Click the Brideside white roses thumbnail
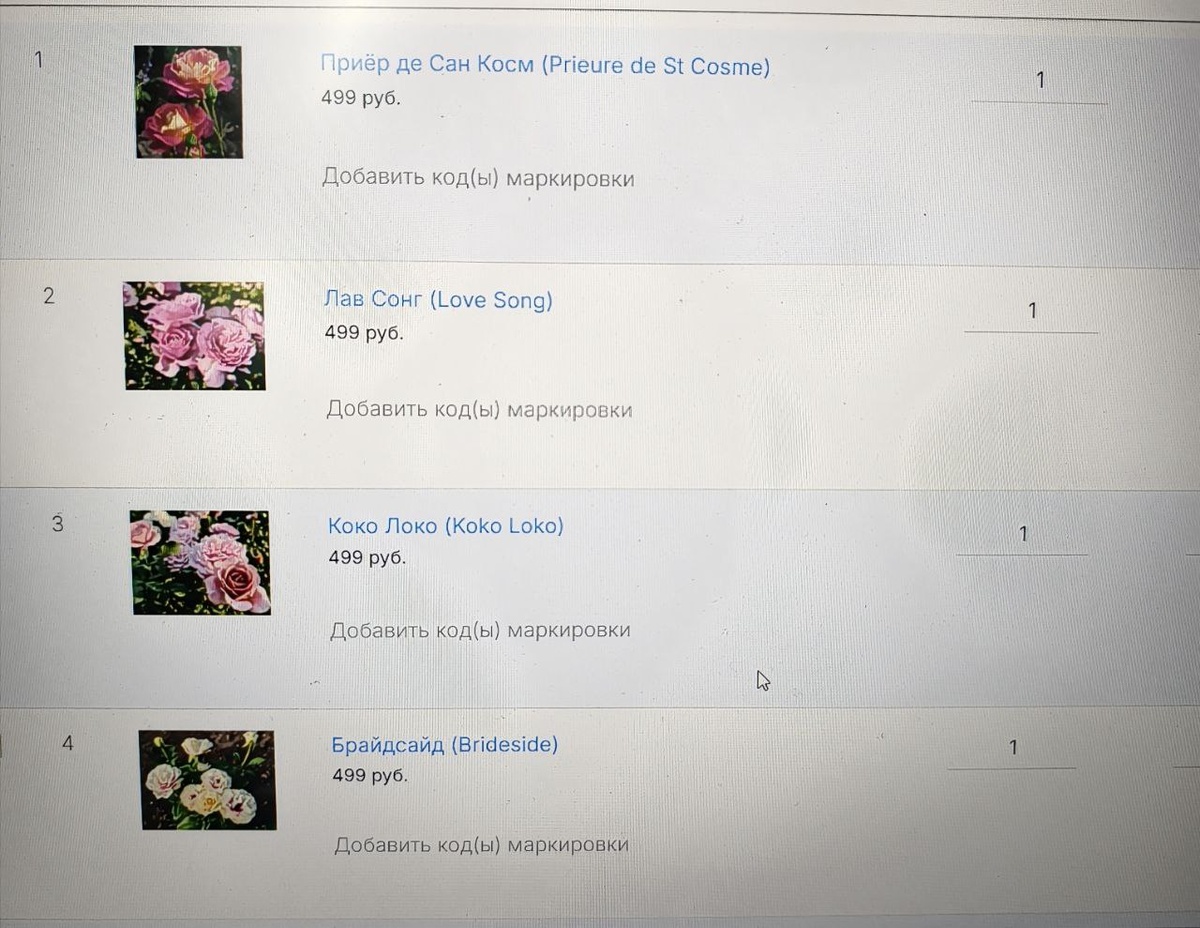1200x928 pixels. tap(207, 780)
